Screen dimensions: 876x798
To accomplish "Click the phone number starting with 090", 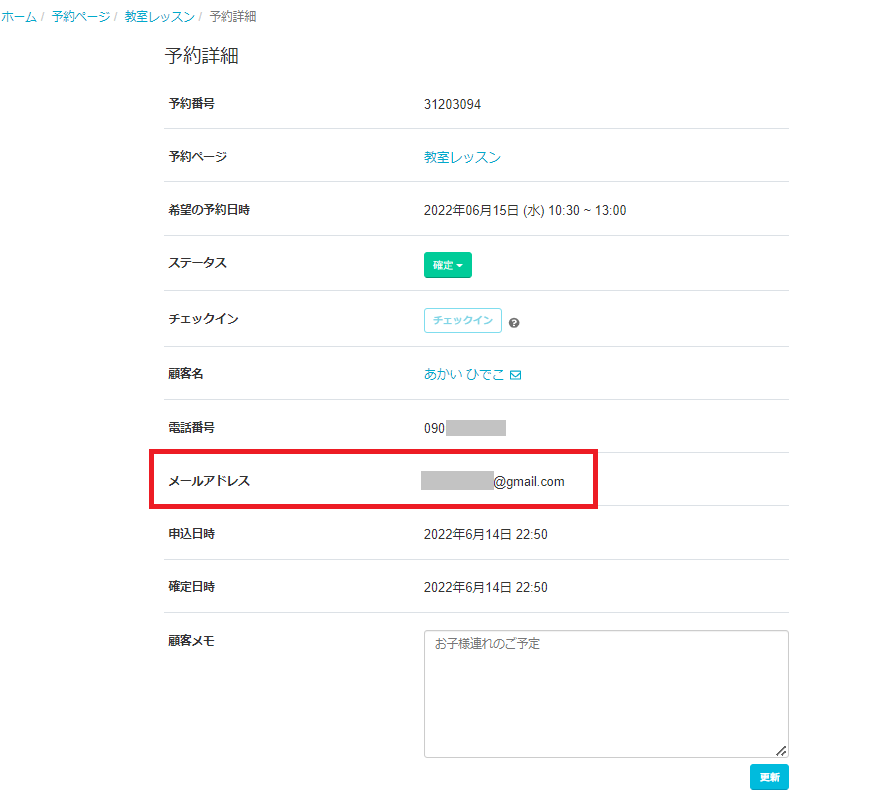I will [464, 428].
